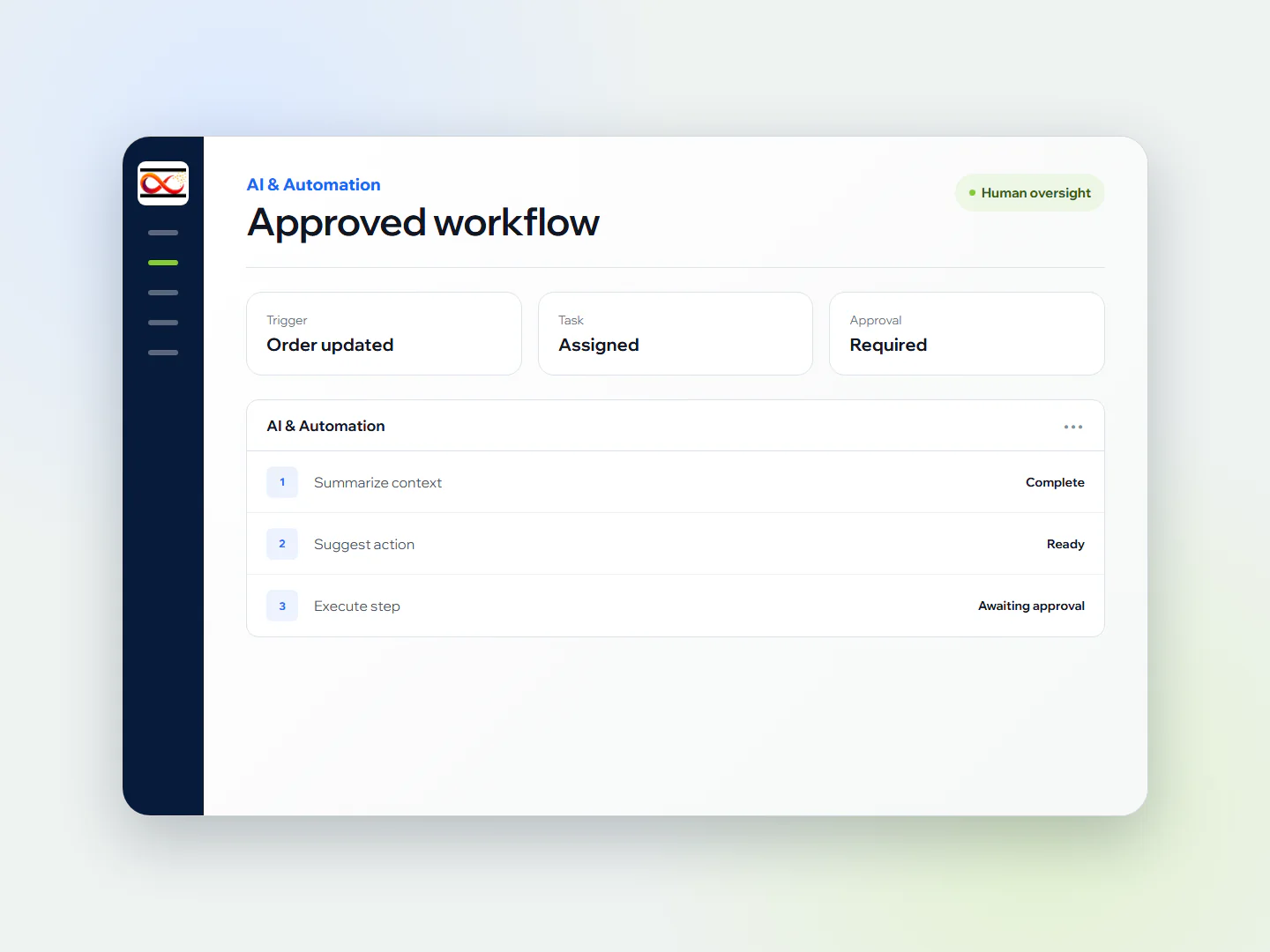The image size is (1270, 952).
Task: Click the Approved workflow heading
Action: tap(423, 223)
